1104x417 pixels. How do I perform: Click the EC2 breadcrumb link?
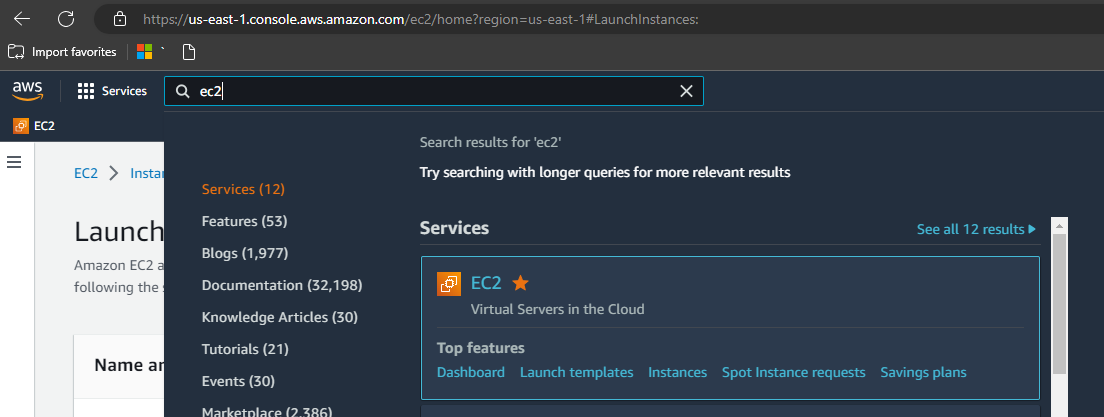click(x=86, y=173)
